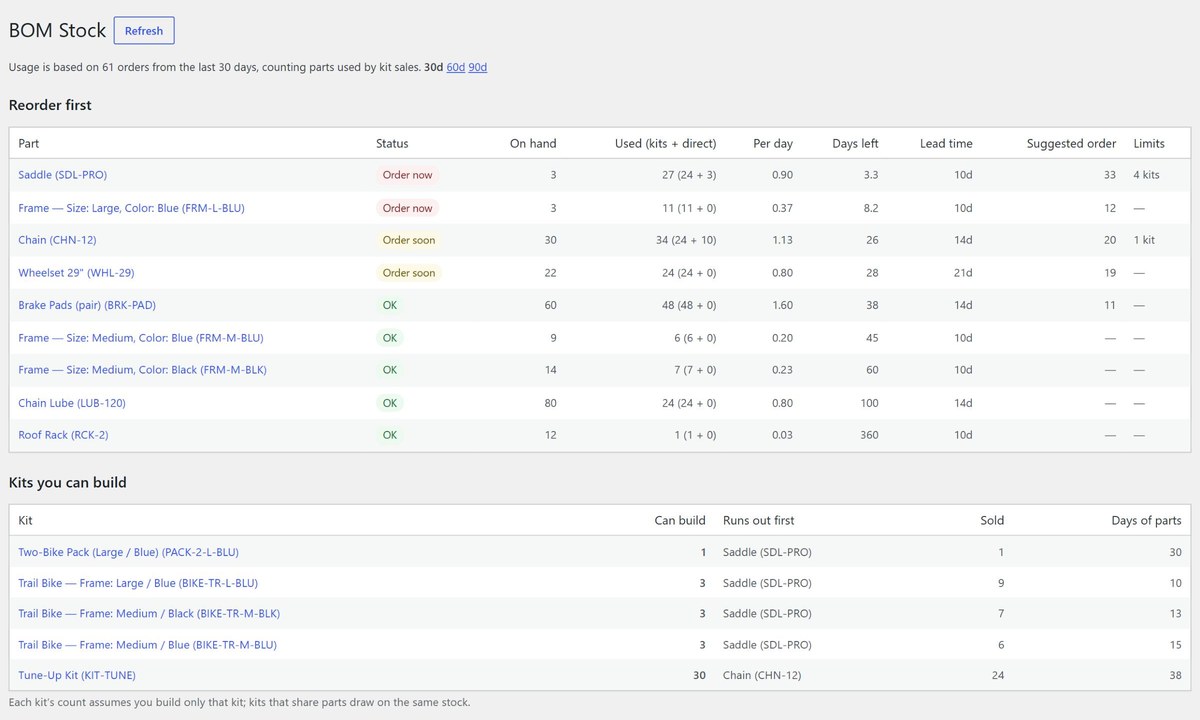Click the Chain row's "Order soon" status badge
1200x720 pixels.
(x=409, y=240)
